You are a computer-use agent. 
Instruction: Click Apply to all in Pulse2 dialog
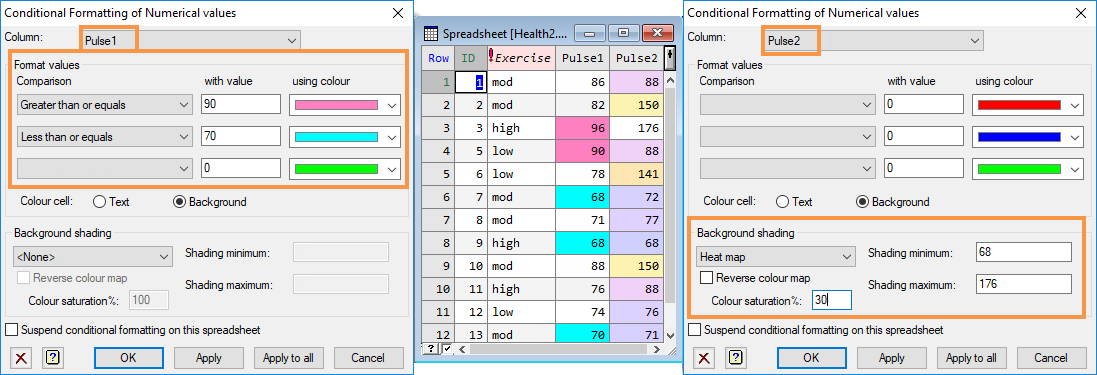971,358
